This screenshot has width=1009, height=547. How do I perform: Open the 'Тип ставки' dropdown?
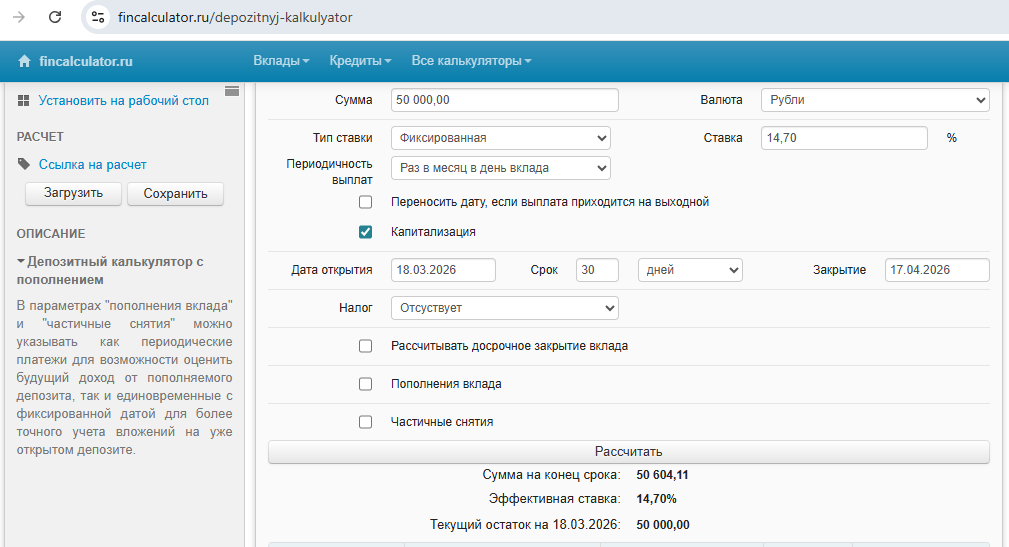500,138
